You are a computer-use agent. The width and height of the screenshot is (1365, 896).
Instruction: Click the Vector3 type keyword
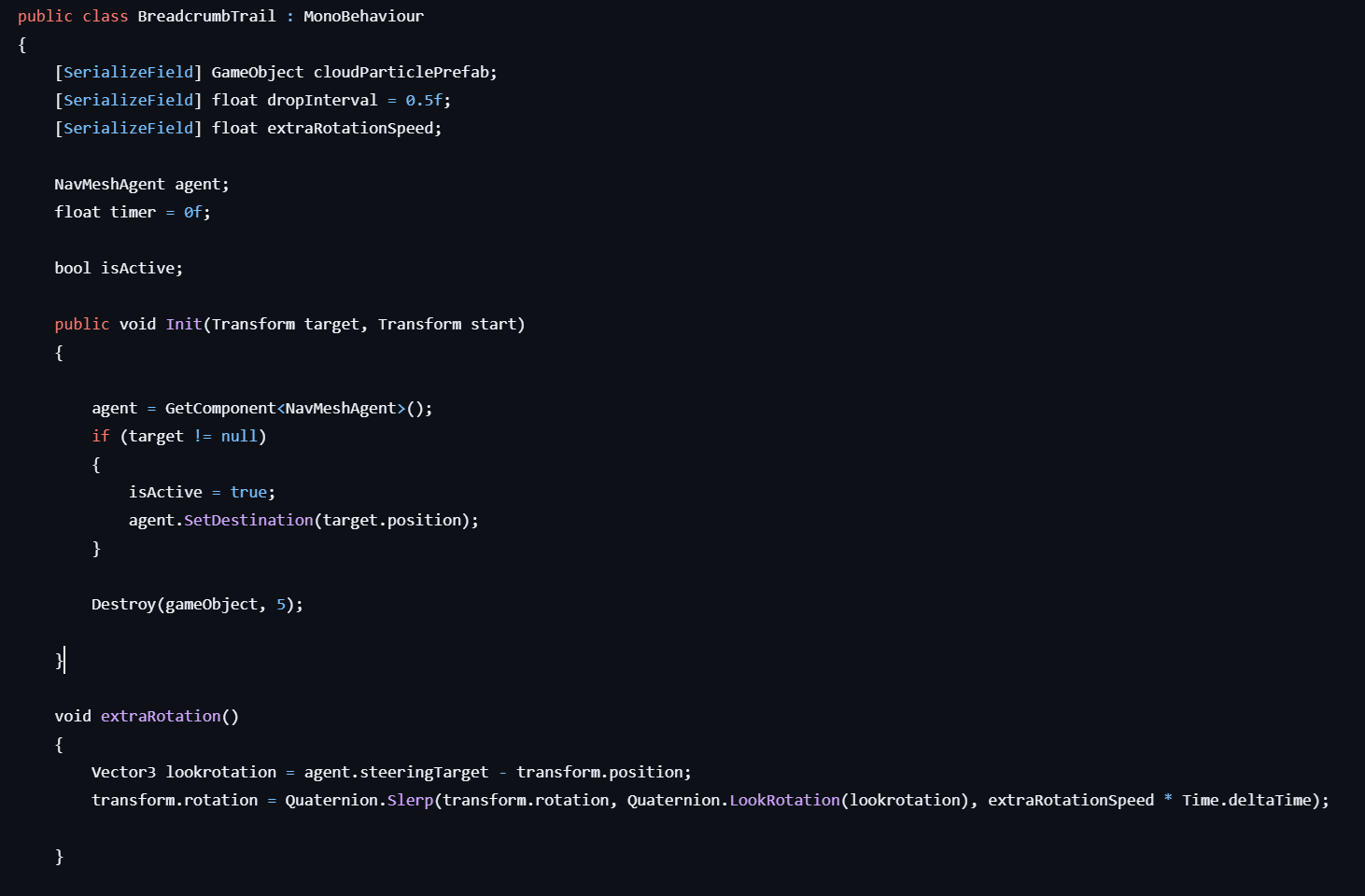pyautogui.click(x=123, y=772)
